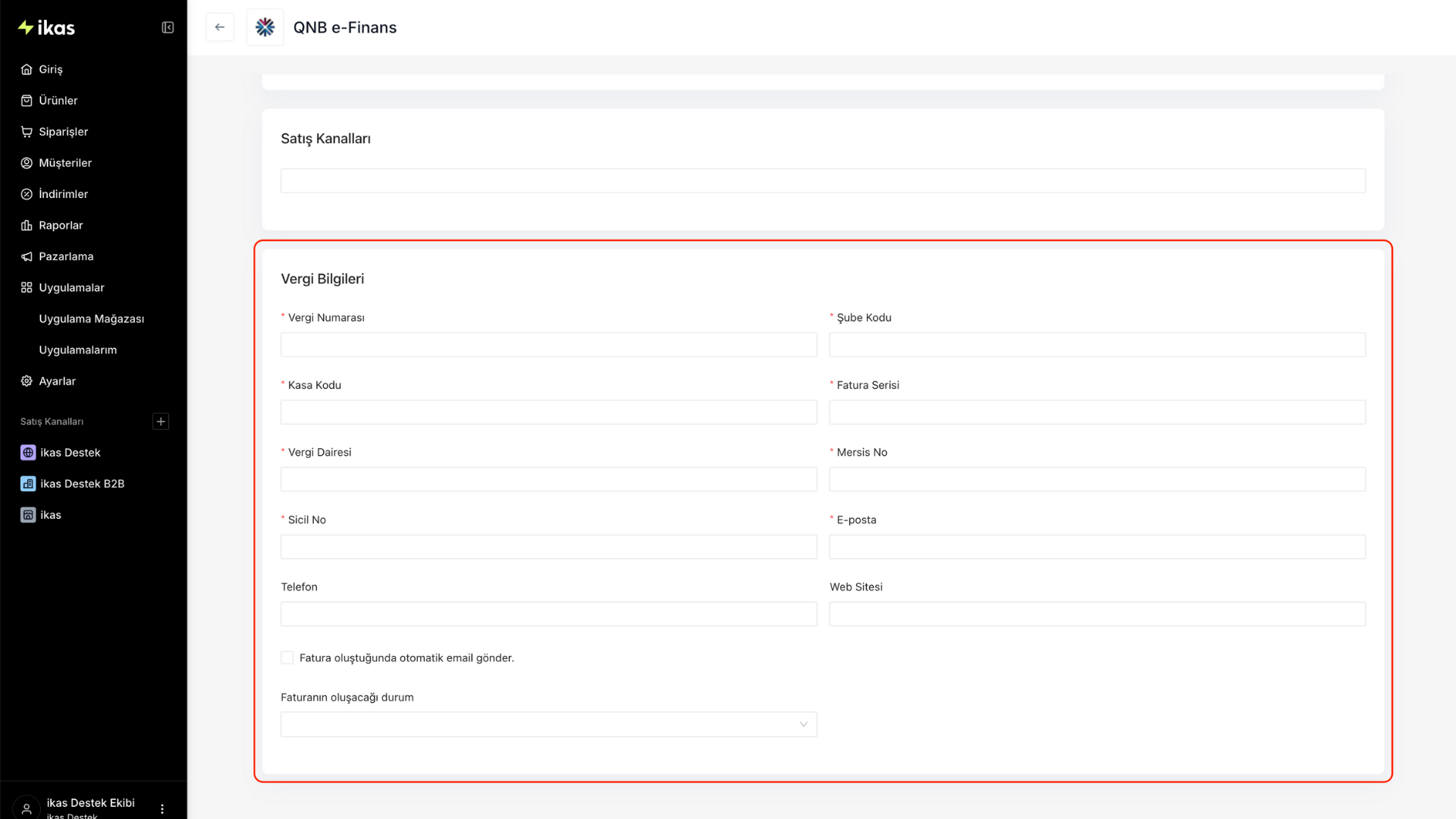Focus the Telefon field
The image size is (1456, 819).
tap(549, 614)
